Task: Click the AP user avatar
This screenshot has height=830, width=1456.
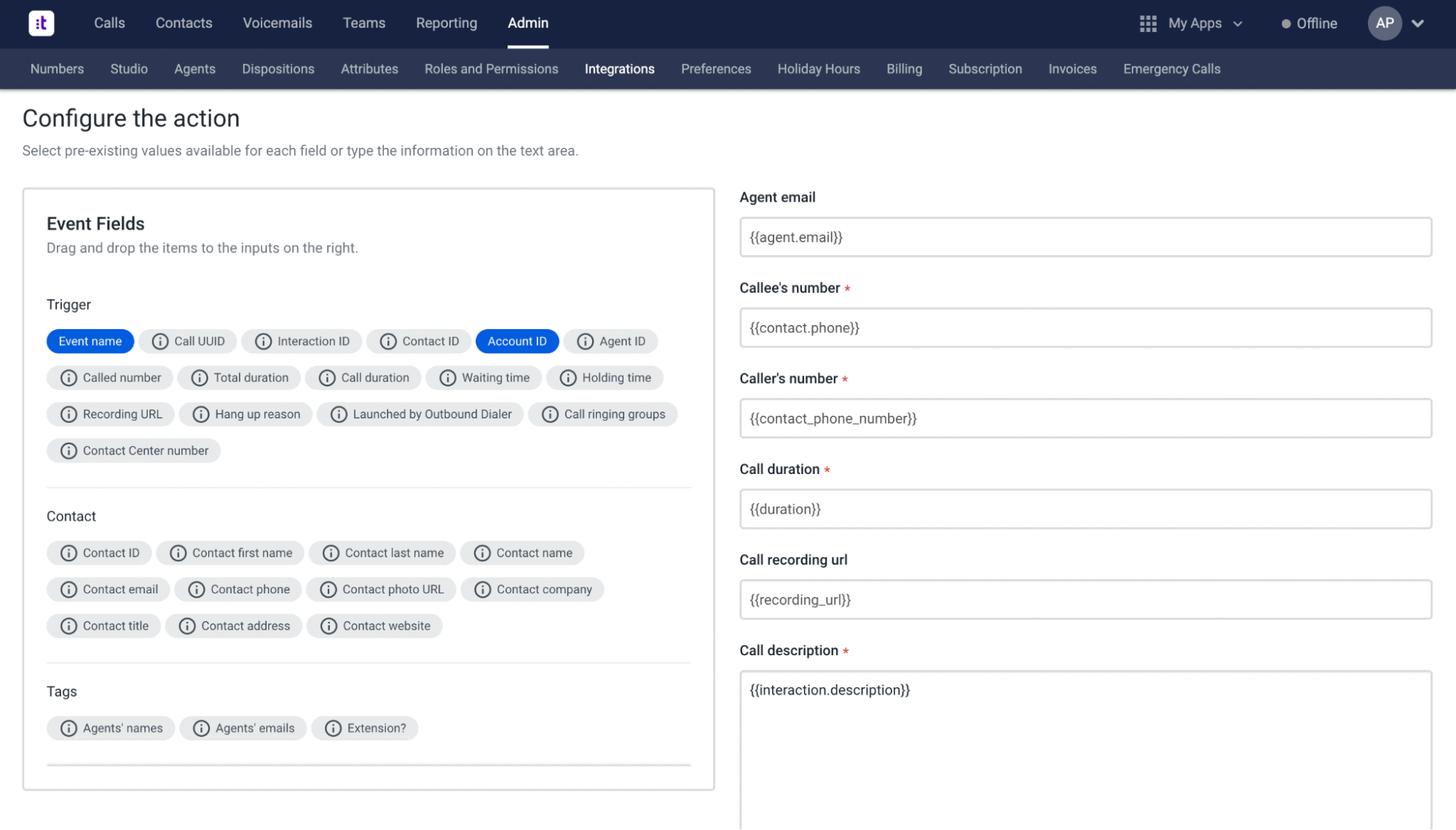Action: pos(1385,23)
